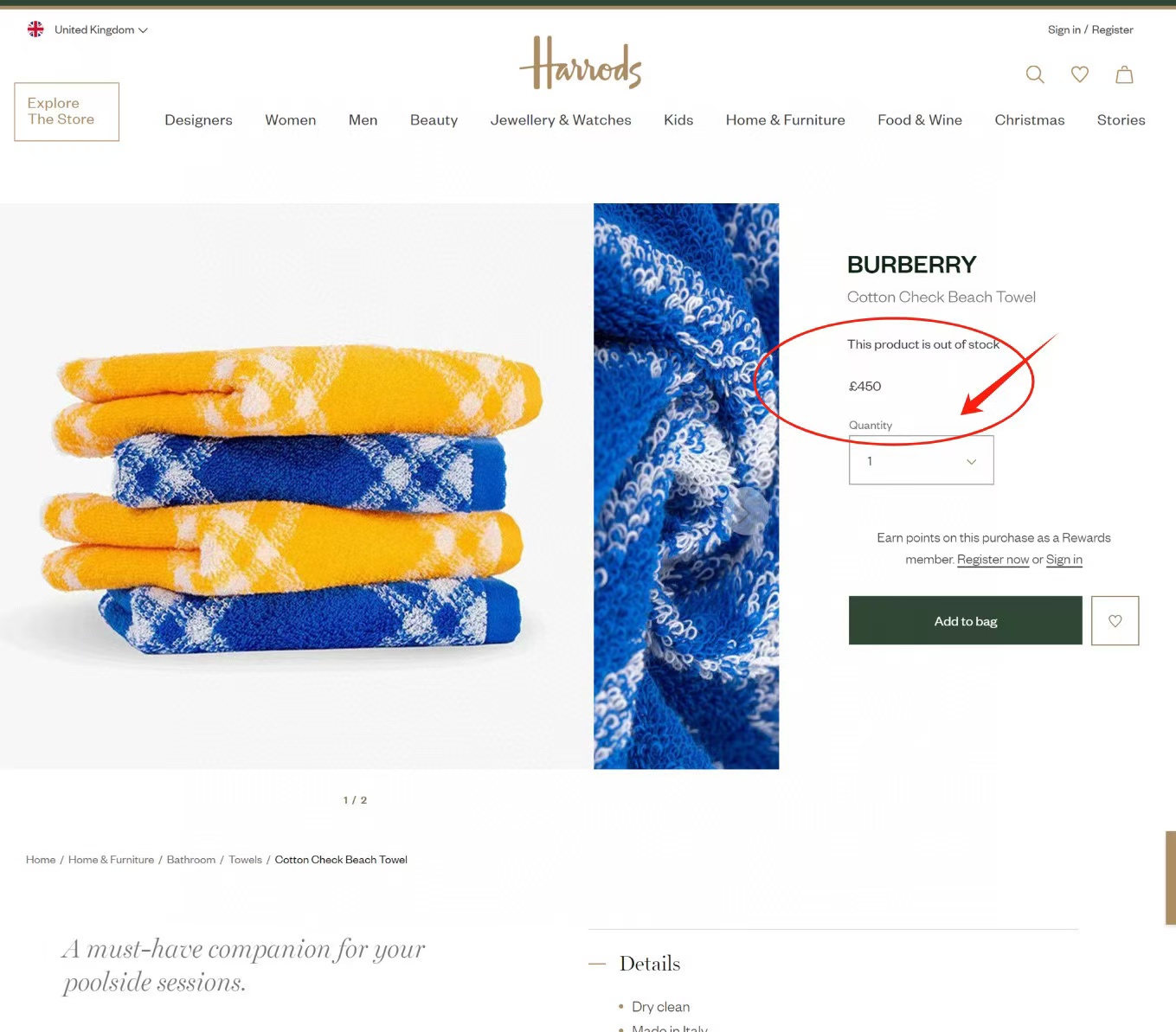The height and width of the screenshot is (1032, 1176).
Task: Follow the Register now link
Action: [993, 560]
